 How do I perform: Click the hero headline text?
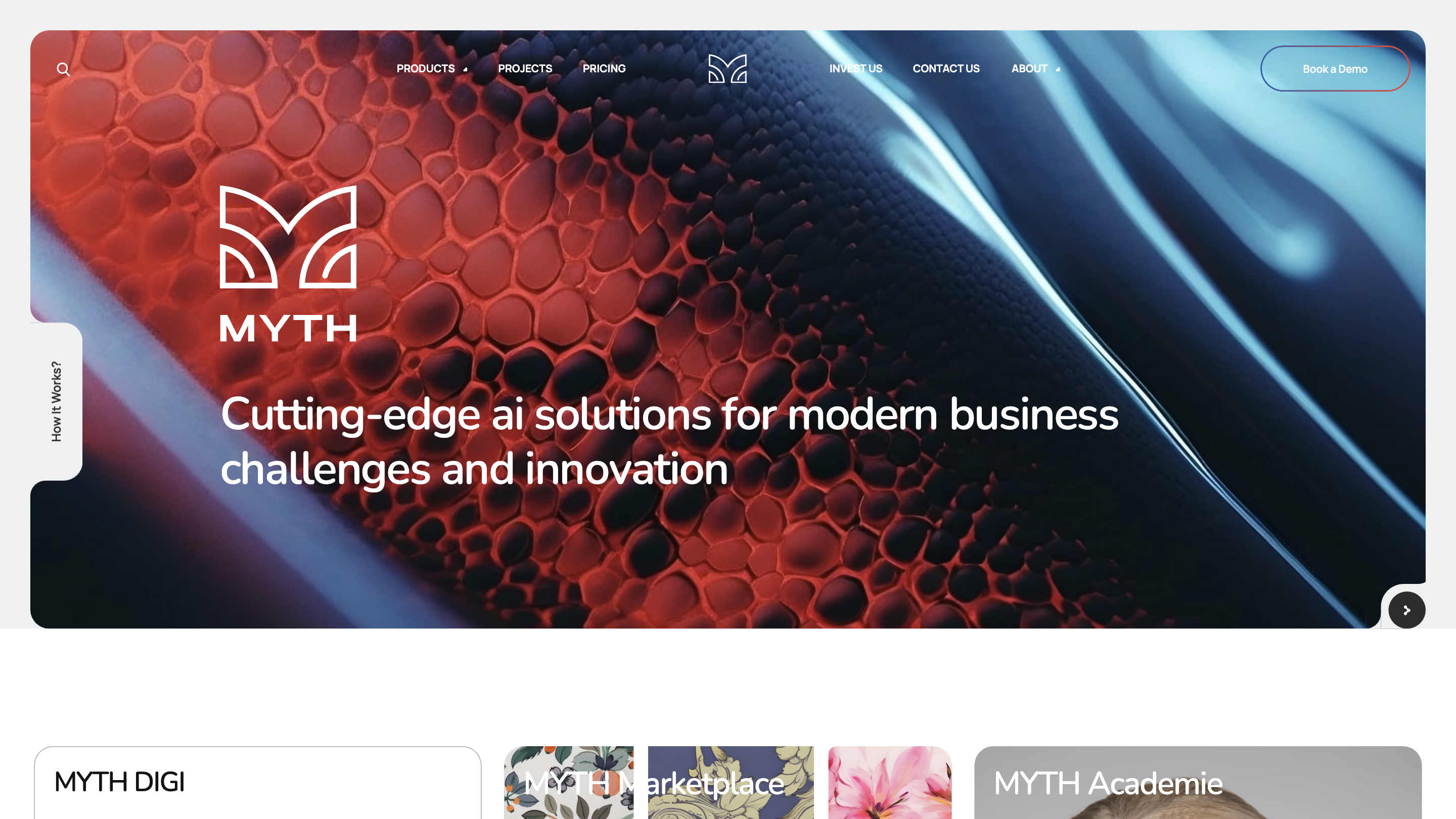point(669,441)
